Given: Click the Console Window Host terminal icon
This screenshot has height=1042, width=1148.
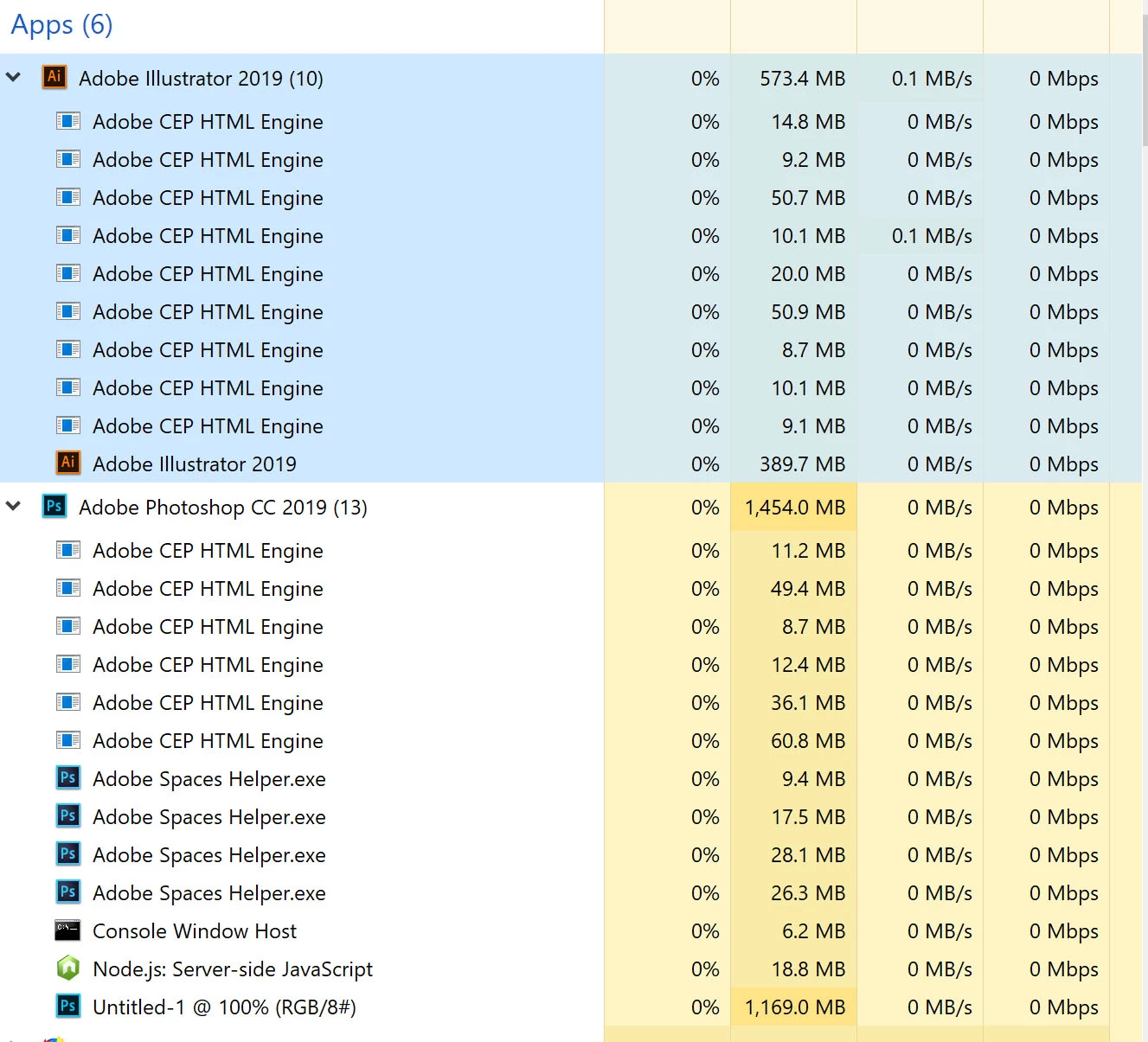Looking at the screenshot, I should (68, 930).
